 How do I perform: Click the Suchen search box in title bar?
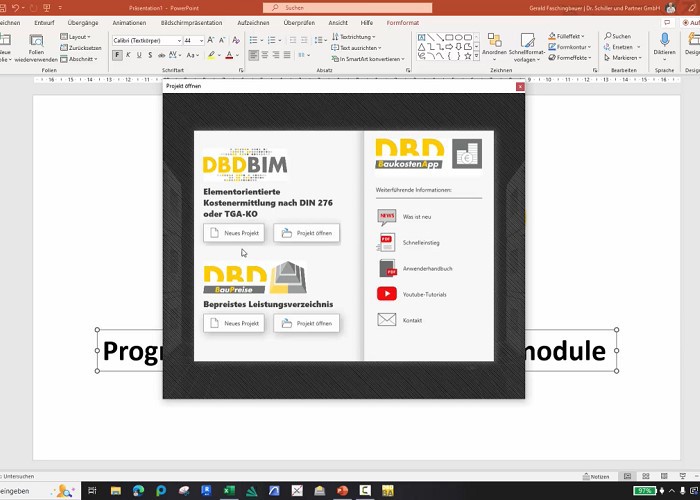pos(347,8)
